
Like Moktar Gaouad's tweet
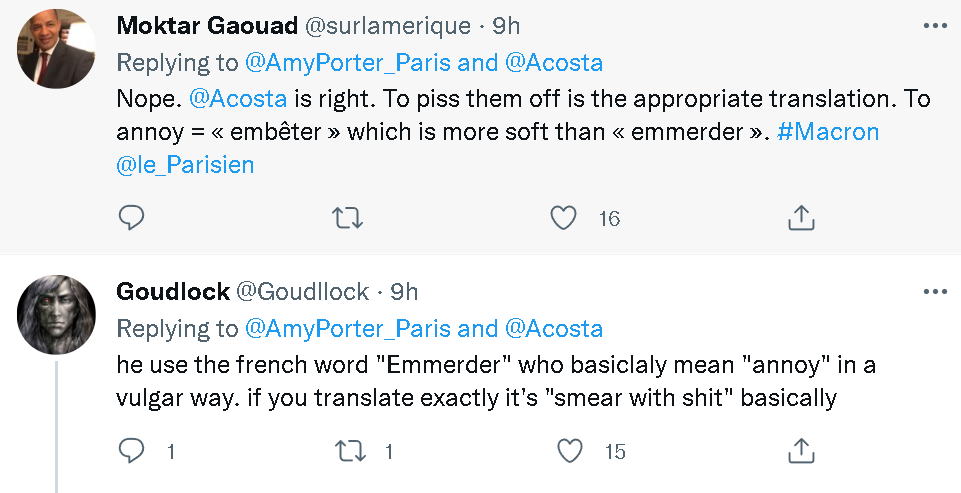pos(565,216)
